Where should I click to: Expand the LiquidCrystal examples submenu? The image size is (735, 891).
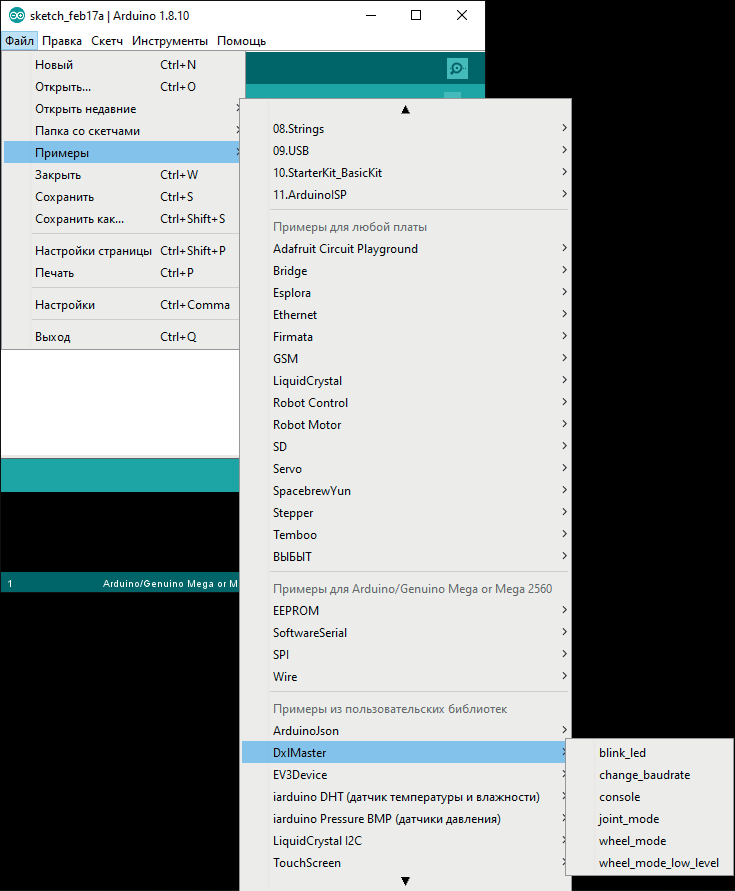coord(307,381)
